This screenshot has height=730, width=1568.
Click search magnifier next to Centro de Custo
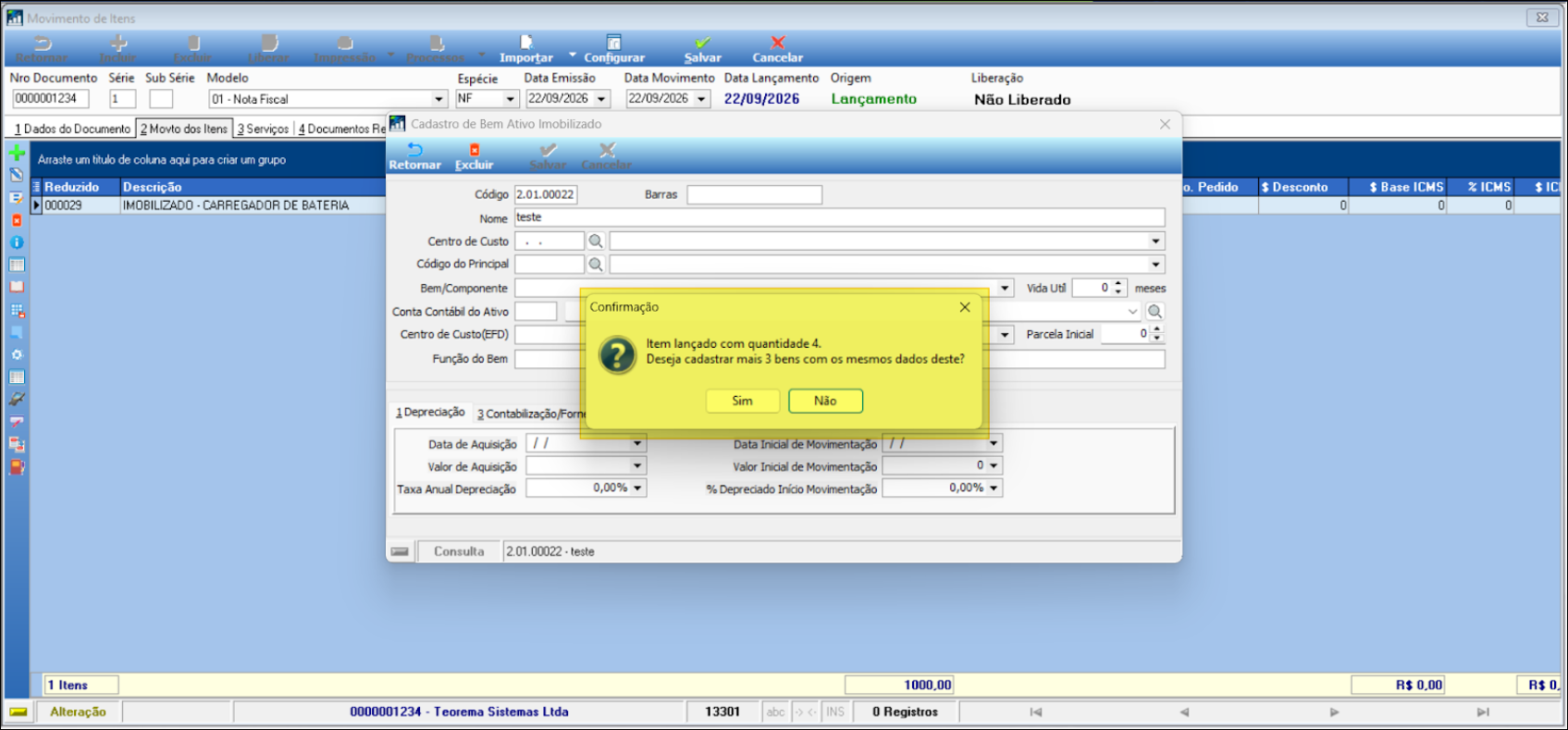pos(597,241)
